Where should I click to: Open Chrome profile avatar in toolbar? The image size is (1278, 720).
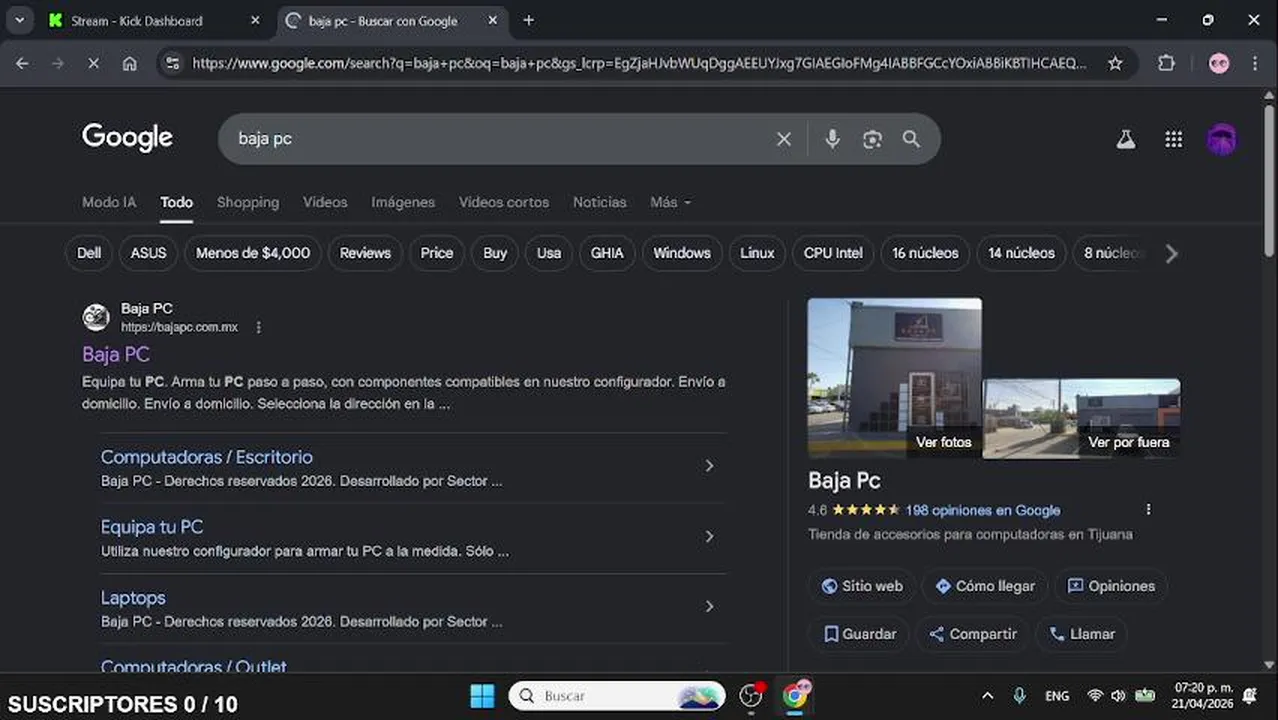pyautogui.click(x=1218, y=63)
